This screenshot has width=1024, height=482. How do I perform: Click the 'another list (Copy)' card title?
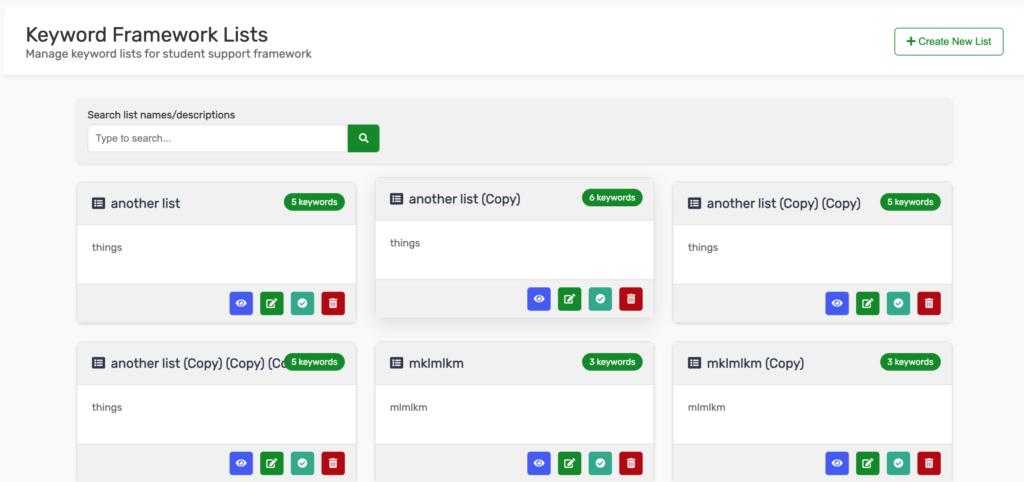464,199
